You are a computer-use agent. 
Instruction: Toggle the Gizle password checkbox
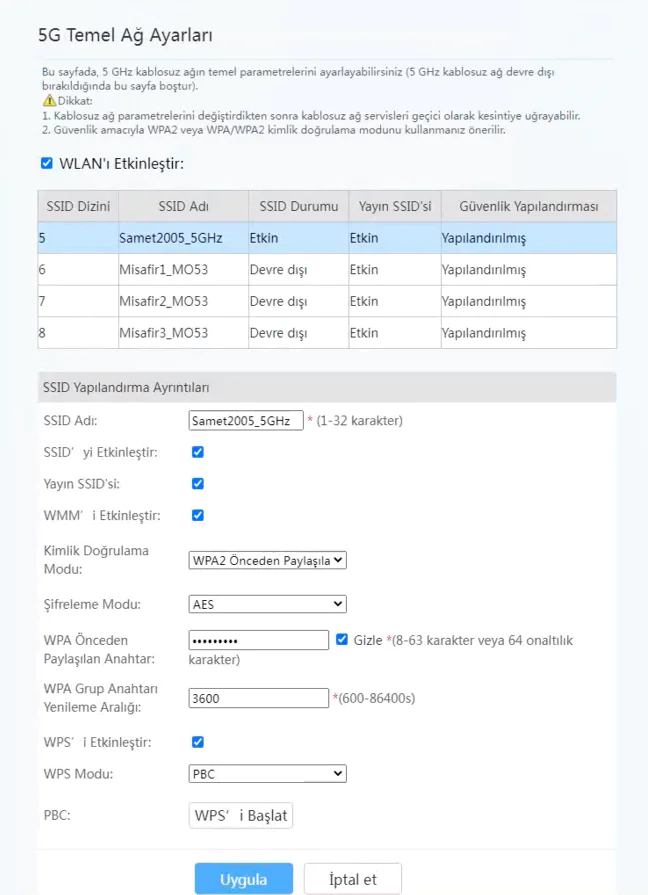coord(342,640)
